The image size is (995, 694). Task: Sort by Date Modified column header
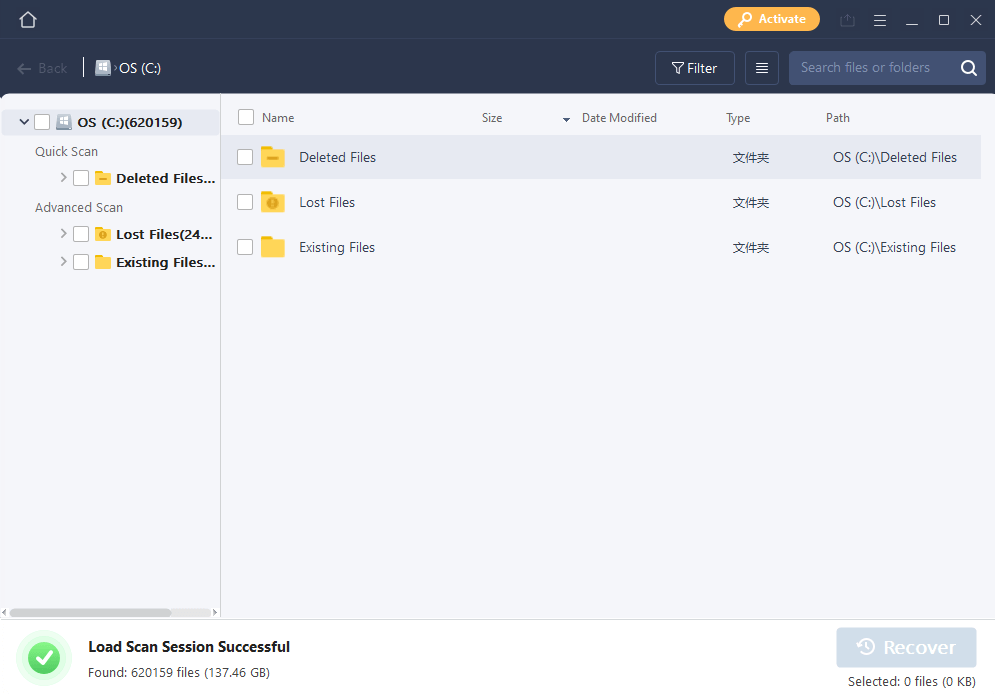point(618,118)
